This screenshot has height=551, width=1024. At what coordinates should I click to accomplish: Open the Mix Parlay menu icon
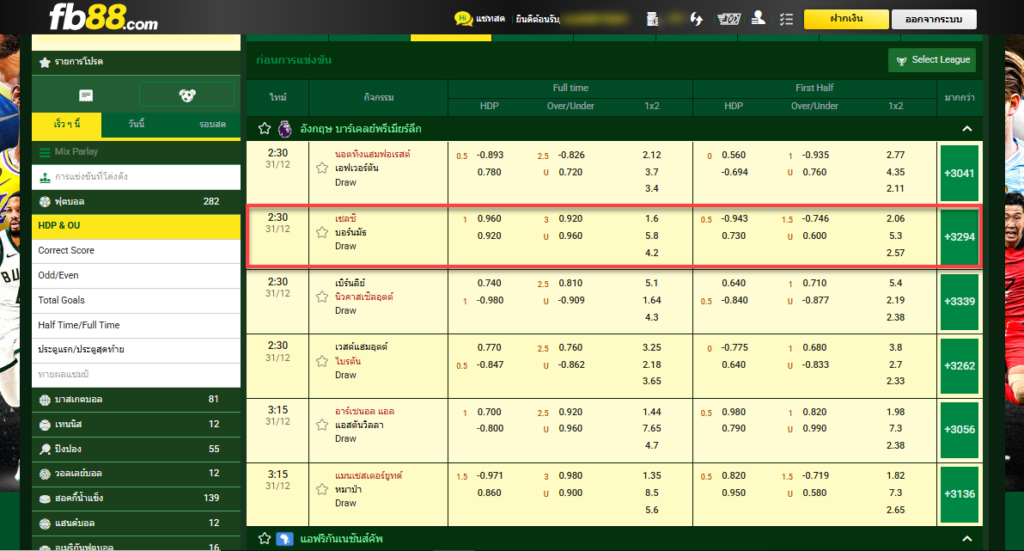pos(44,152)
